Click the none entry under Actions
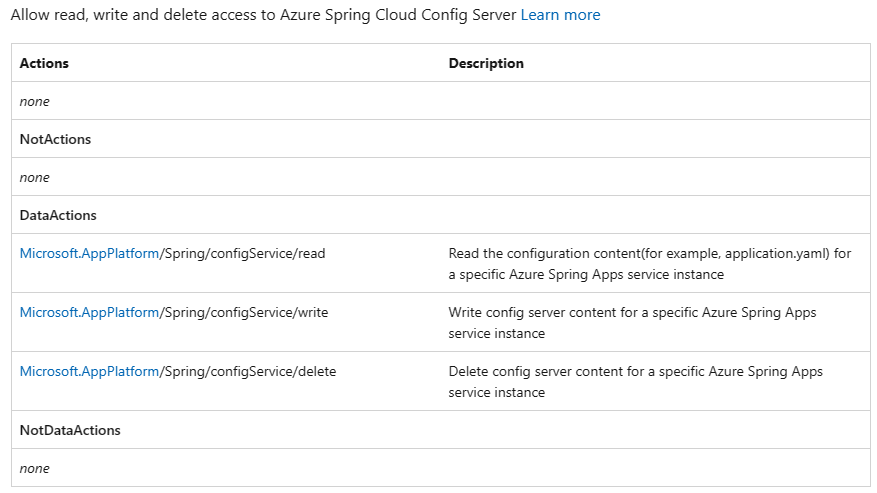The height and width of the screenshot is (493, 877). (x=35, y=101)
